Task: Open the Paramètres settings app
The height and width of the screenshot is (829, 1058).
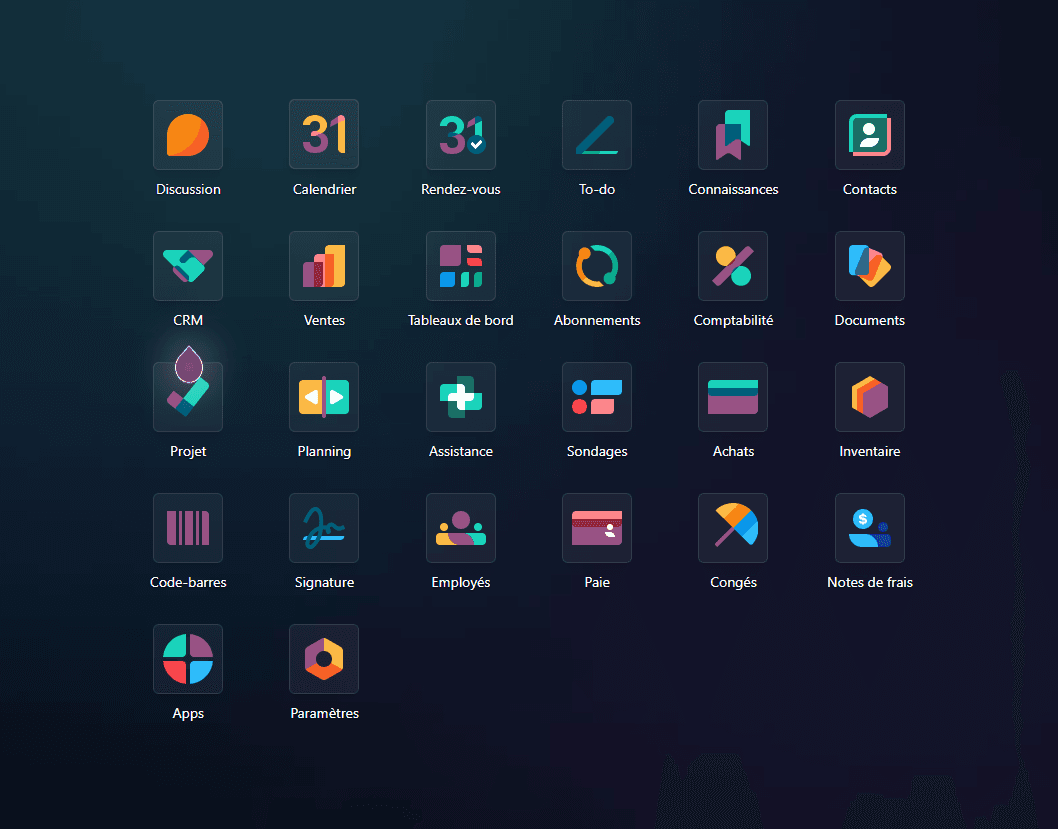Action: coord(324,659)
